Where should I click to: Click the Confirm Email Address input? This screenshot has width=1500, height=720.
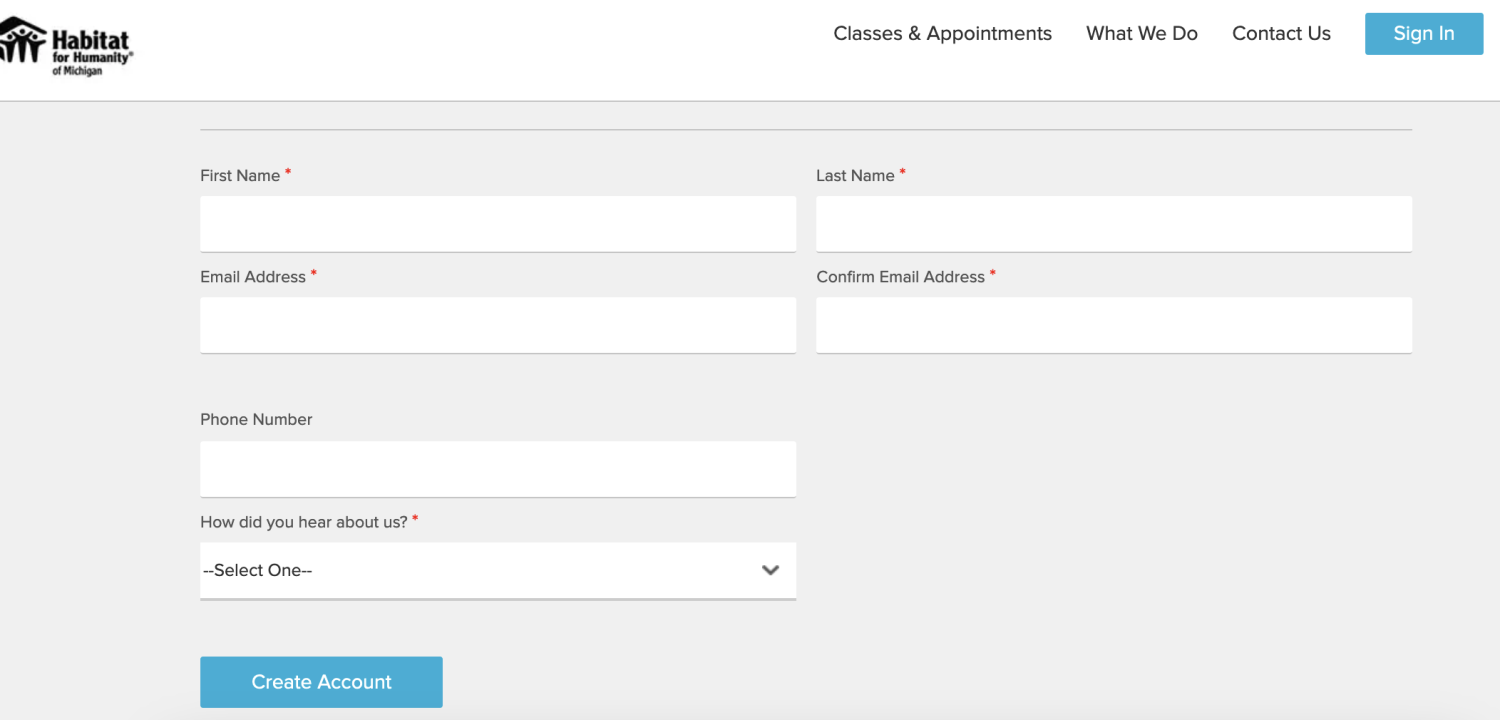tap(1113, 325)
